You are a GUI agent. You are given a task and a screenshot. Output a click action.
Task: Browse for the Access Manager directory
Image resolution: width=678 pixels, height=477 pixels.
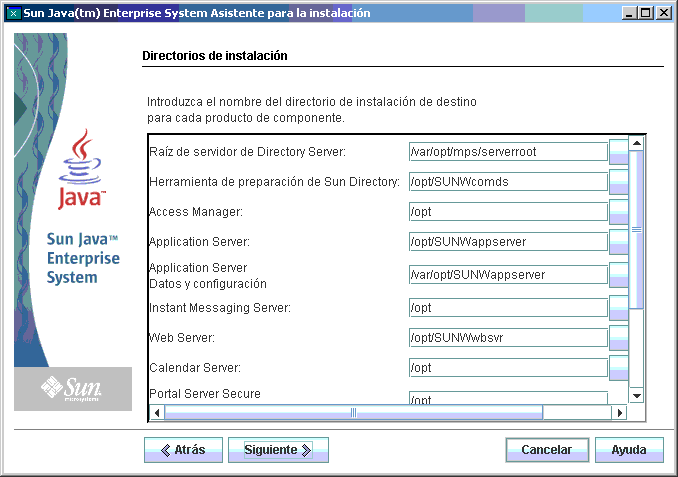619,211
